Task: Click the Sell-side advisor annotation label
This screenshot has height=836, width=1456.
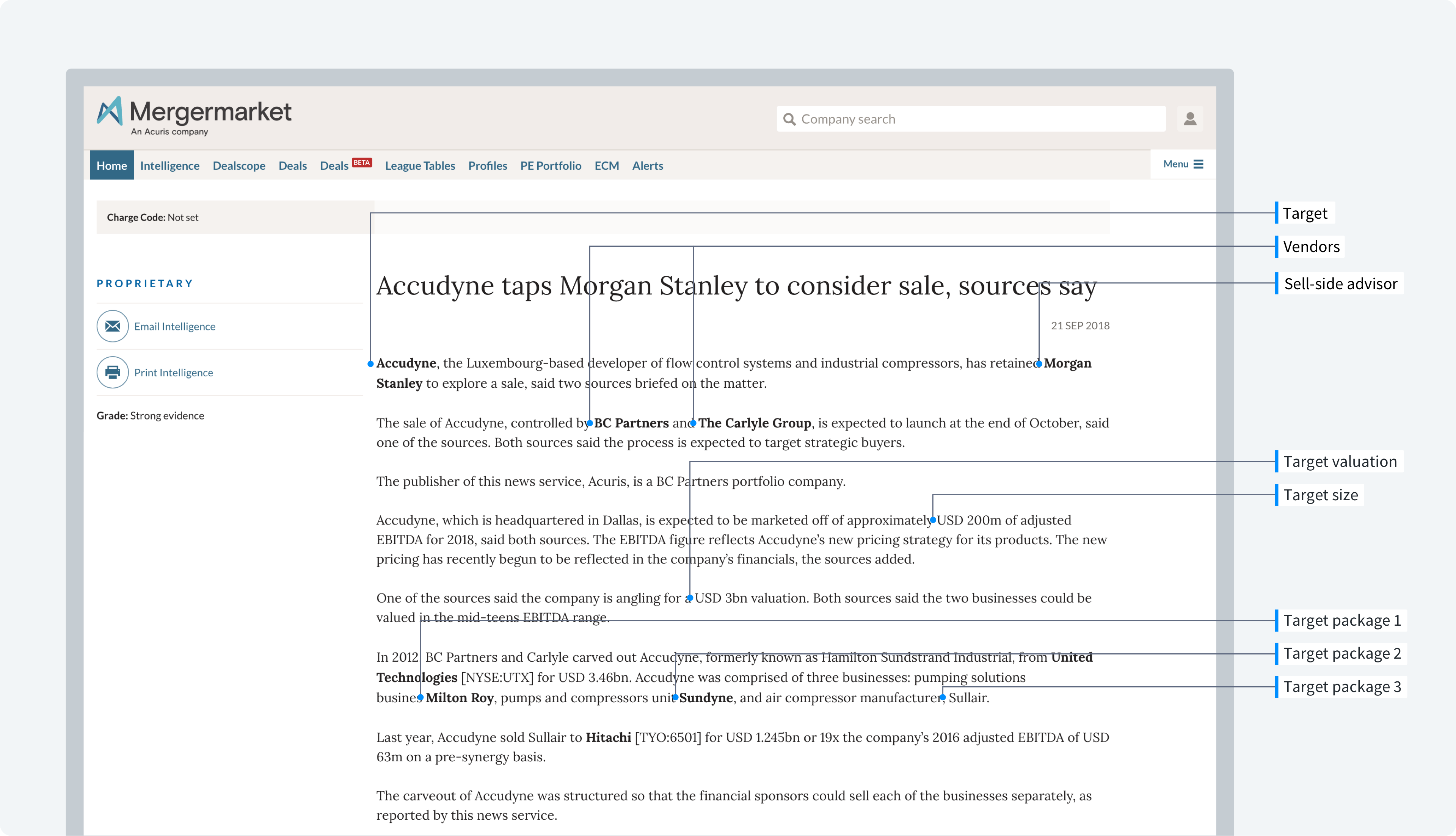Action: (x=1340, y=283)
